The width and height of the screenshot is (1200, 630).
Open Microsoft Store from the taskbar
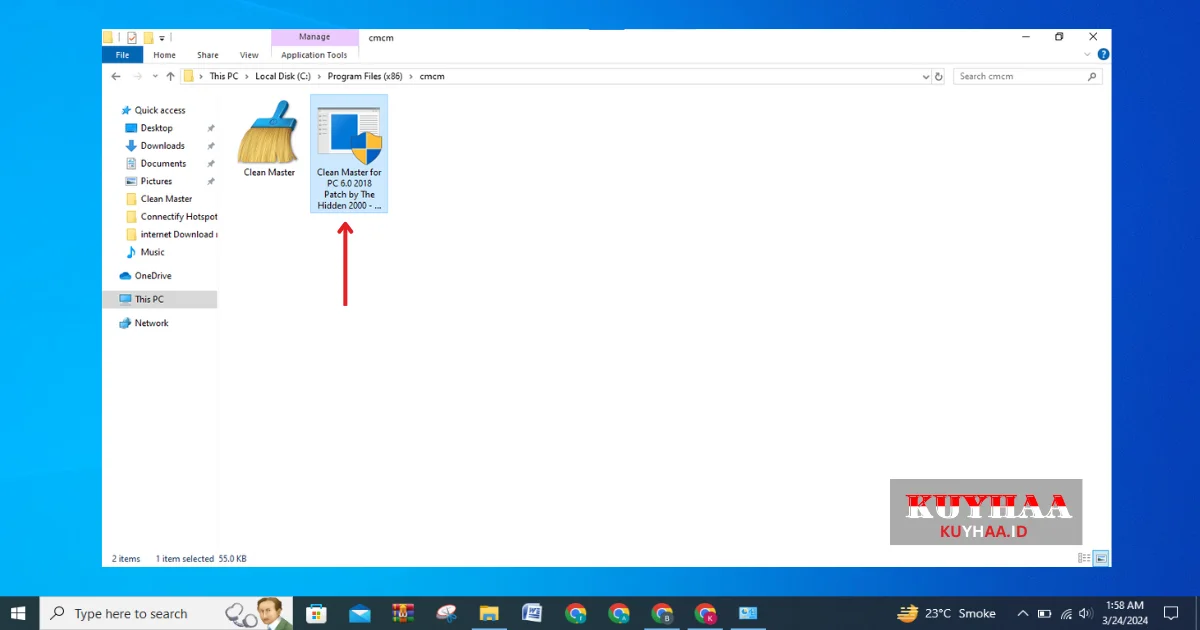coord(316,613)
